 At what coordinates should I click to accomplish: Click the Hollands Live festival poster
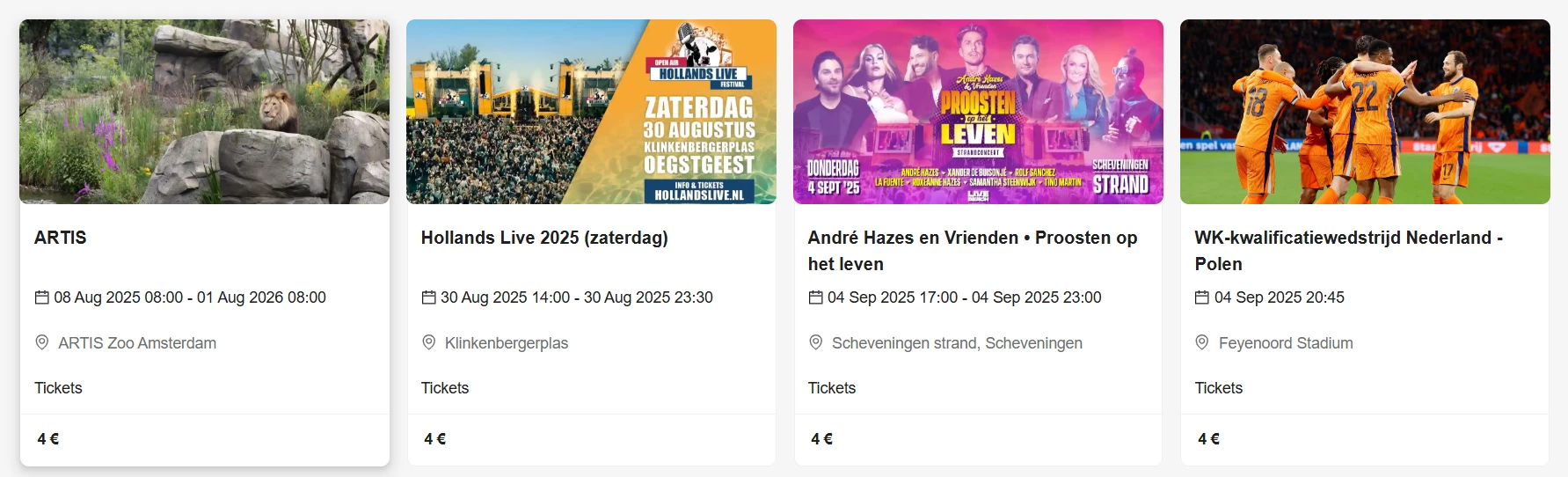click(x=591, y=112)
